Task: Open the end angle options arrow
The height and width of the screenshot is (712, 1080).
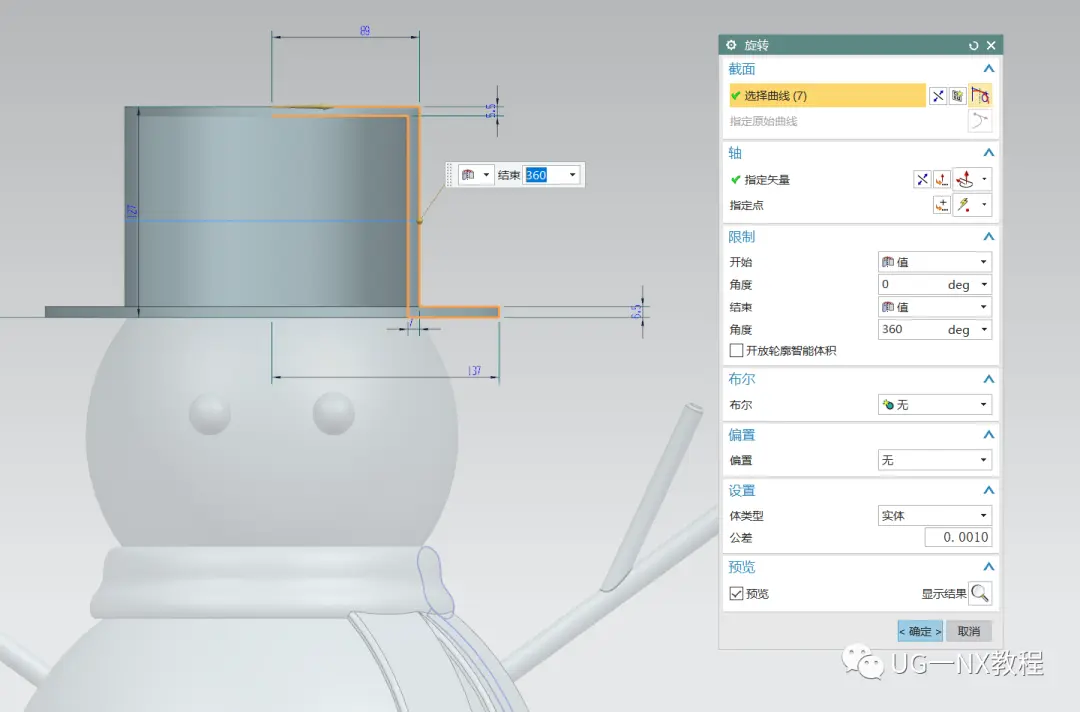Action: [x=984, y=330]
